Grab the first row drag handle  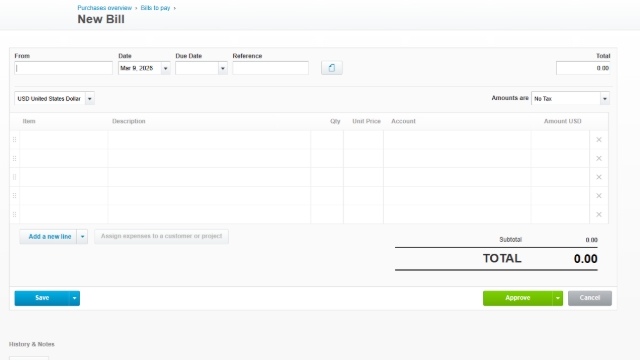(14, 140)
